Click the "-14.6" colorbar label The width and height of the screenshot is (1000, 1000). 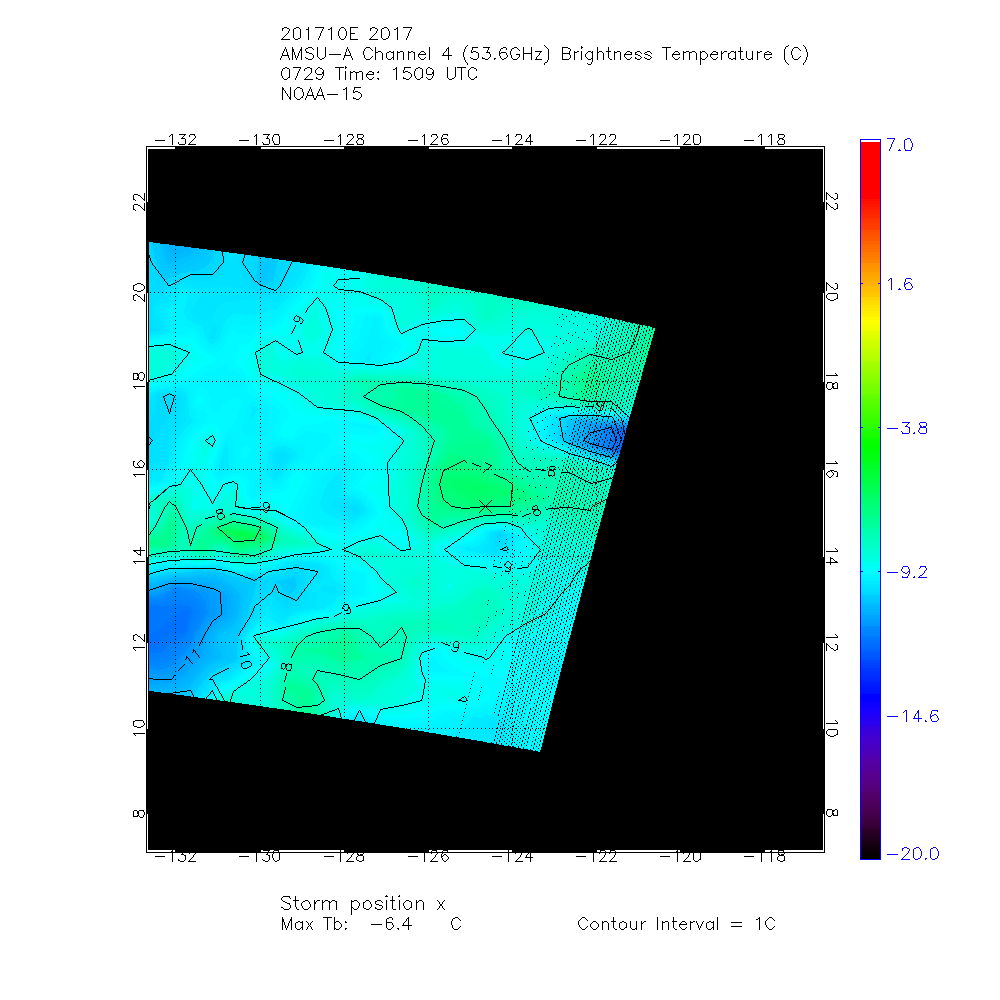pyautogui.click(x=913, y=716)
